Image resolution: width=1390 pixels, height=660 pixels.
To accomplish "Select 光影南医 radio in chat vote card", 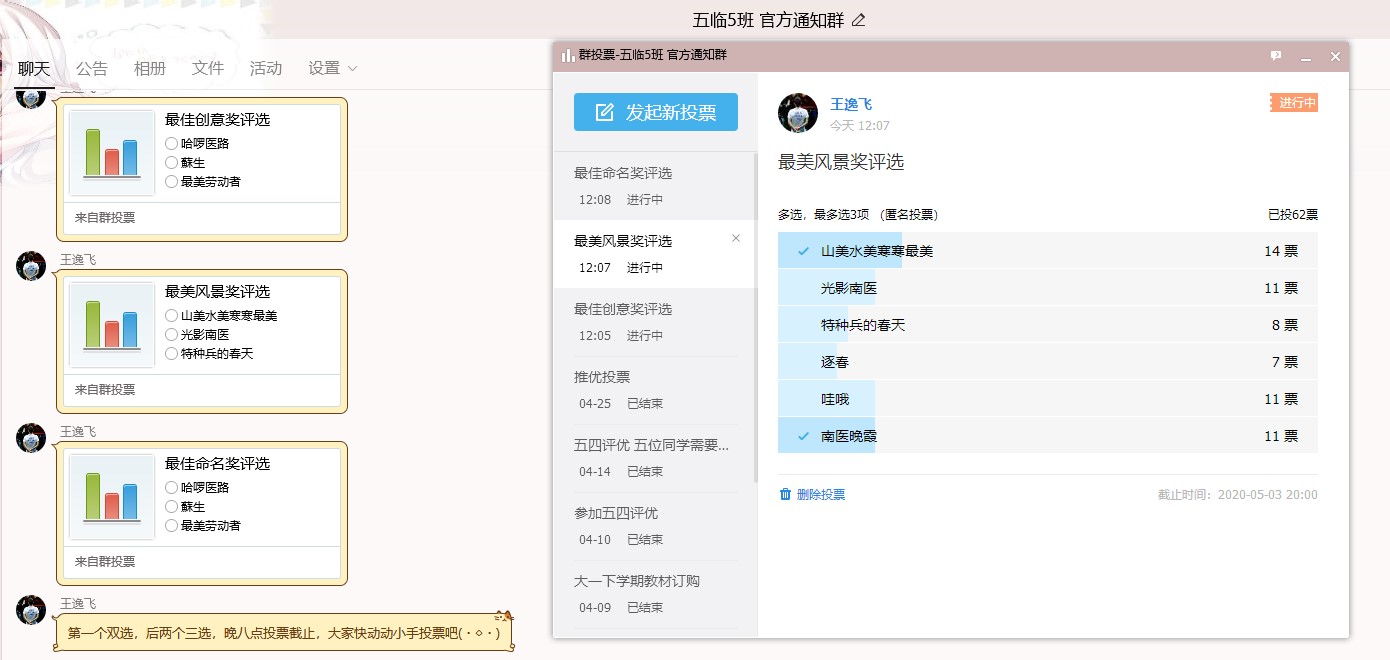I will (x=172, y=335).
